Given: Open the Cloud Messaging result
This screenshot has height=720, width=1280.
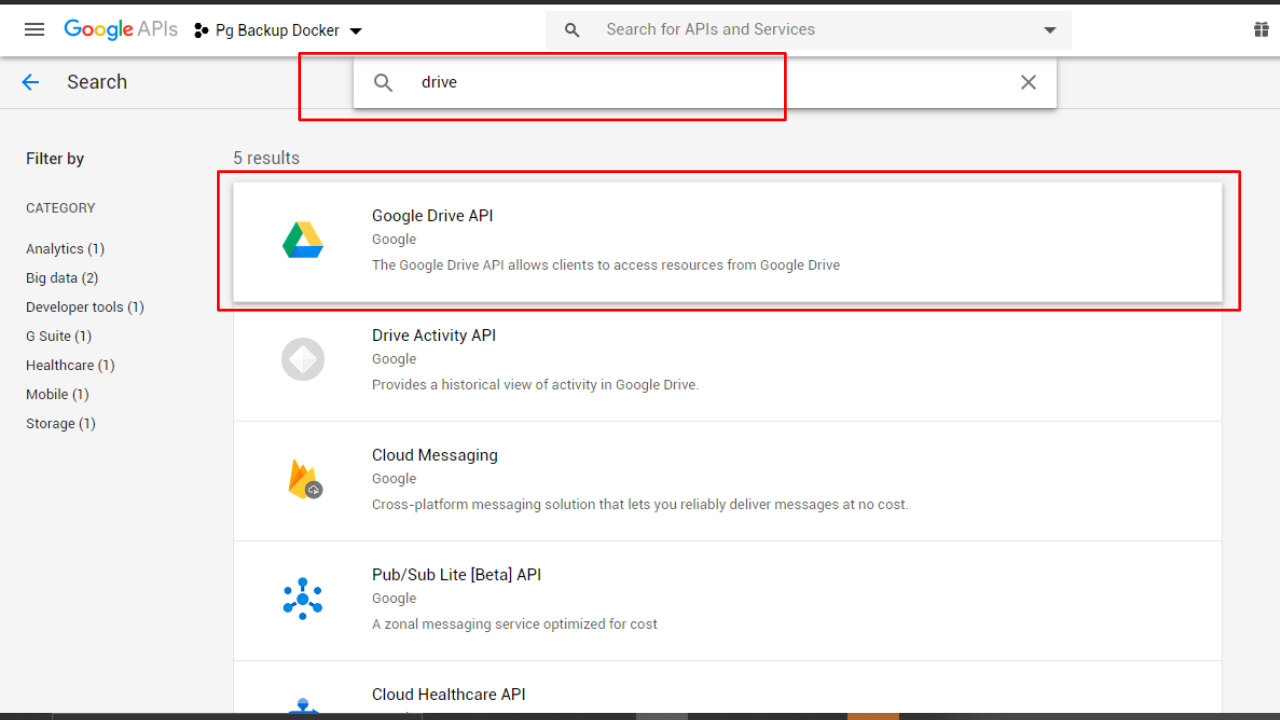Looking at the screenshot, I should pyautogui.click(x=727, y=481).
